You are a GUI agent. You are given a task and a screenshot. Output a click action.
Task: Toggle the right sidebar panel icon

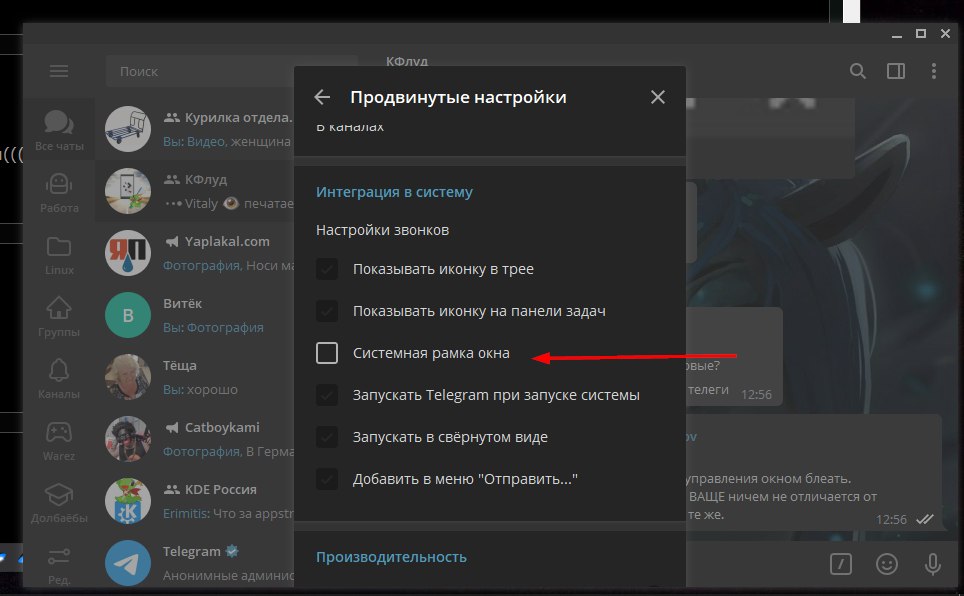(896, 71)
